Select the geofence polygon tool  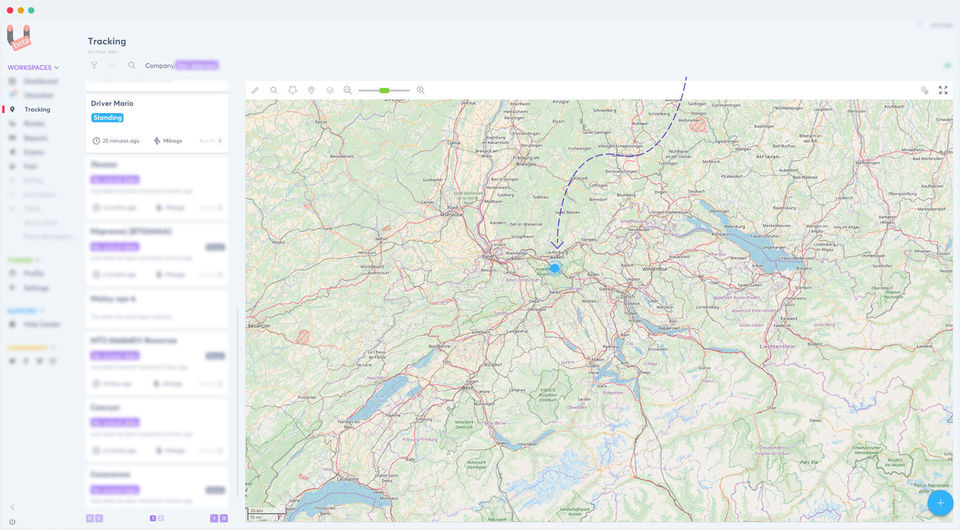click(x=293, y=90)
